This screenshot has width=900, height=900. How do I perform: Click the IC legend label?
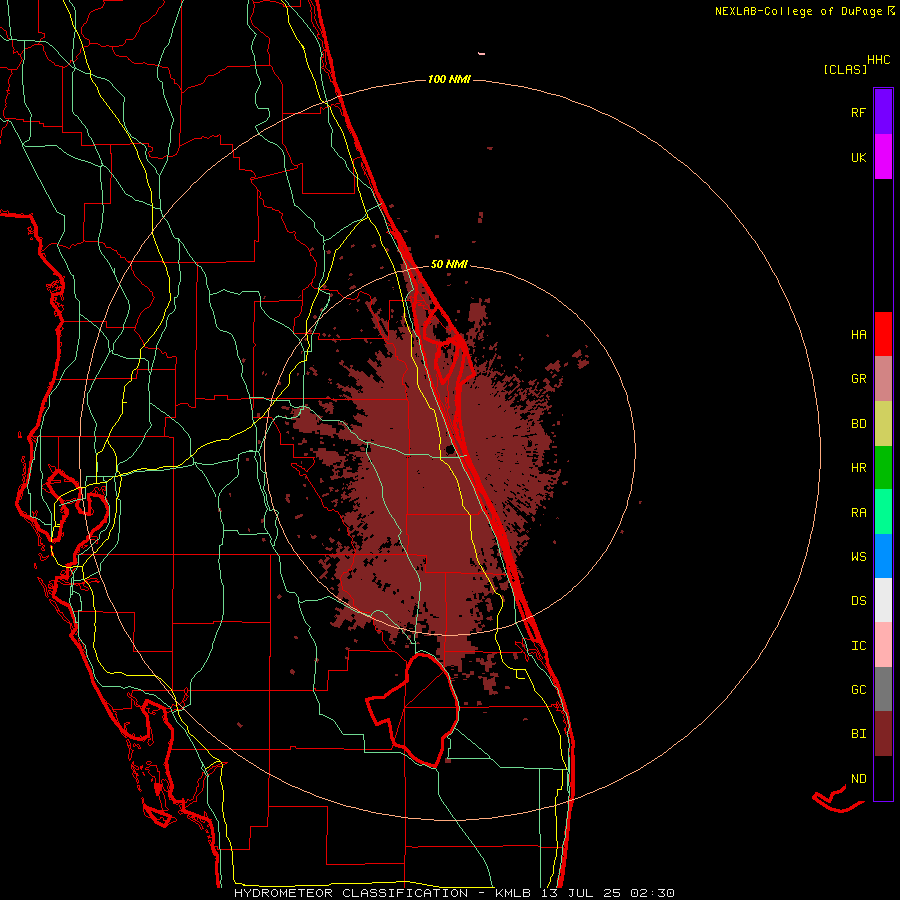click(x=858, y=646)
